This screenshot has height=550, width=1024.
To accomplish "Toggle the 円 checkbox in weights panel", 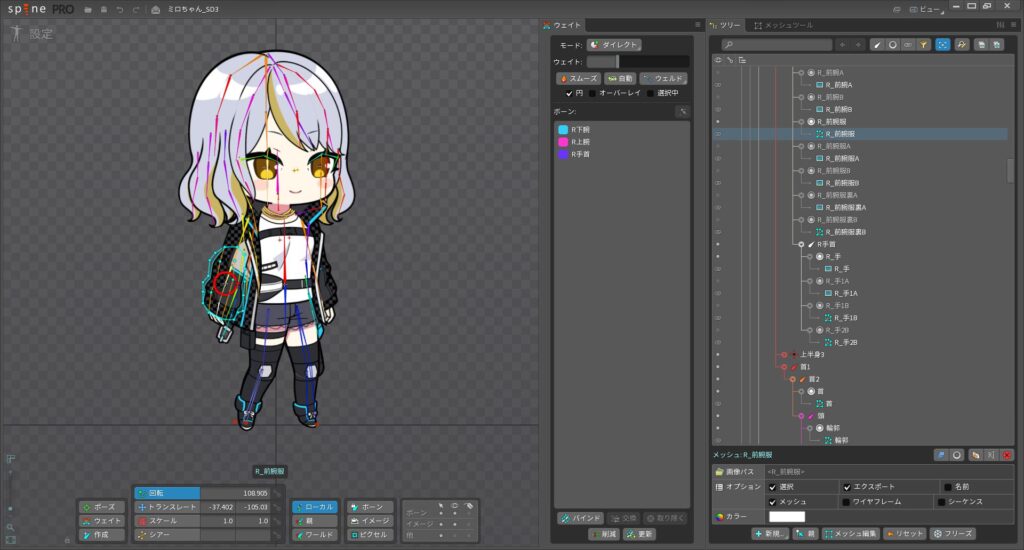I will (x=569, y=93).
